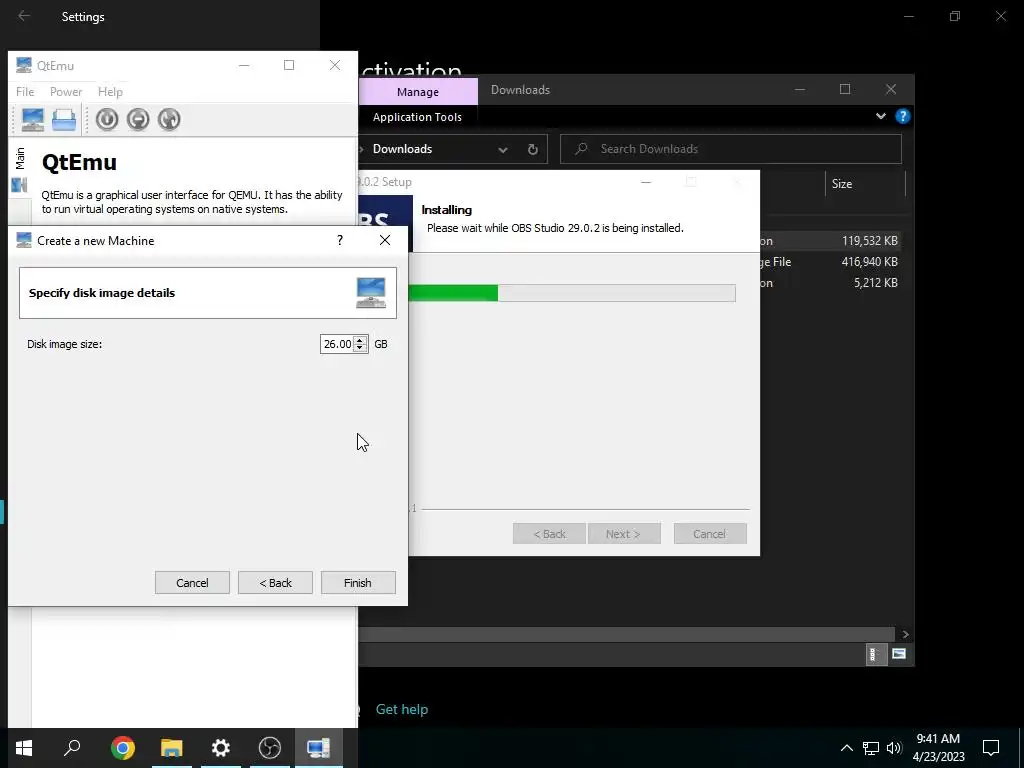Click the pause machine icon in QtEmu toolbar
This screenshot has width=1024, height=768.
click(138, 120)
